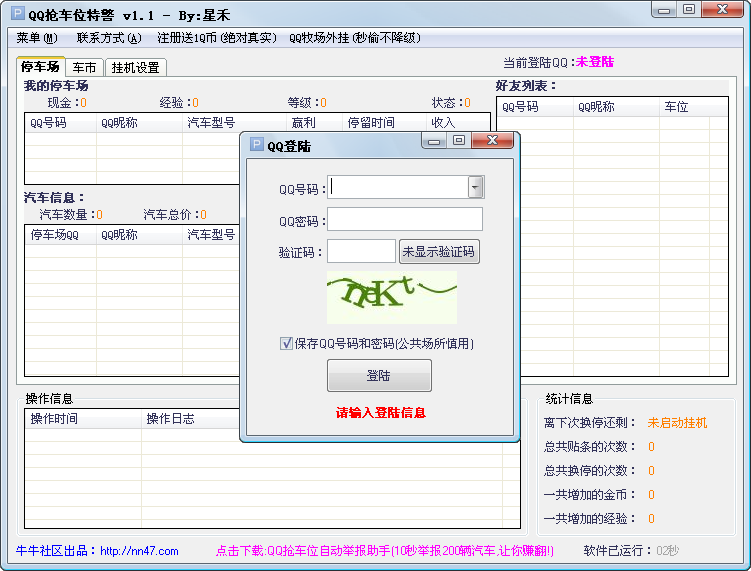The image size is (751, 571).
Task: Click the 收入 column header
Action: click(457, 123)
